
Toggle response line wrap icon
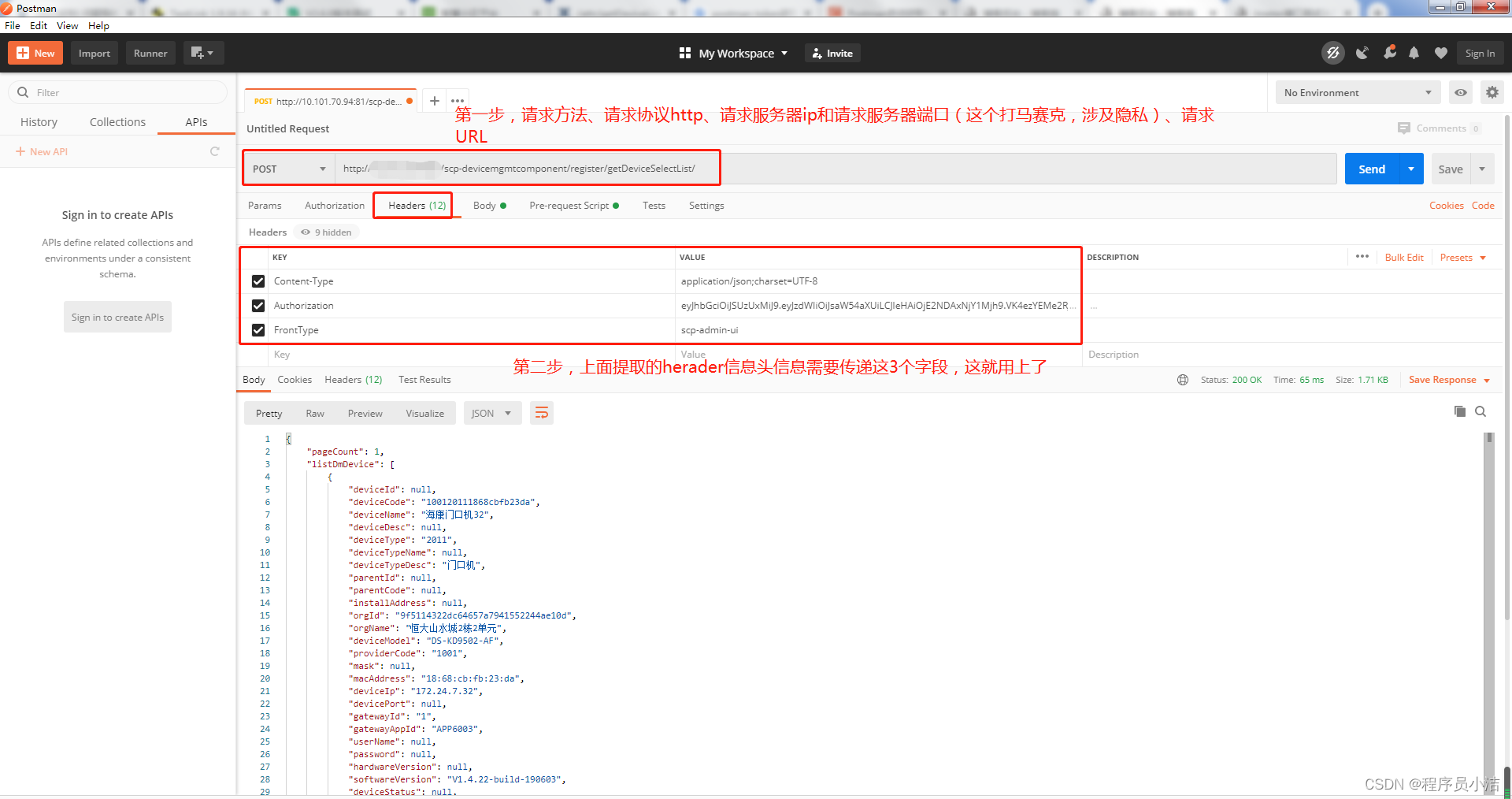point(542,414)
